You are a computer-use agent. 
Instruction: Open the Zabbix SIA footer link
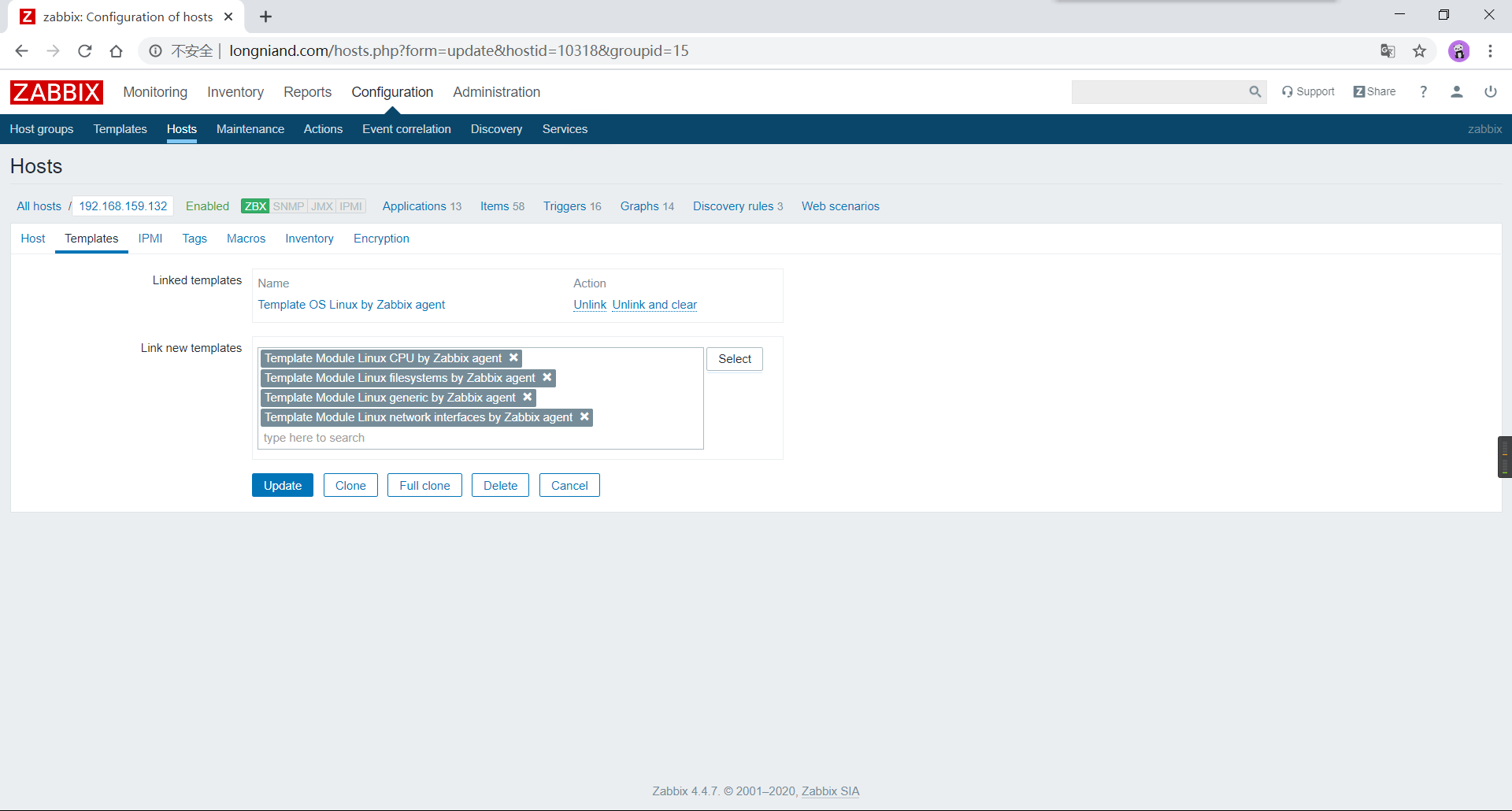pyautogui.click(x=830, y=791)
